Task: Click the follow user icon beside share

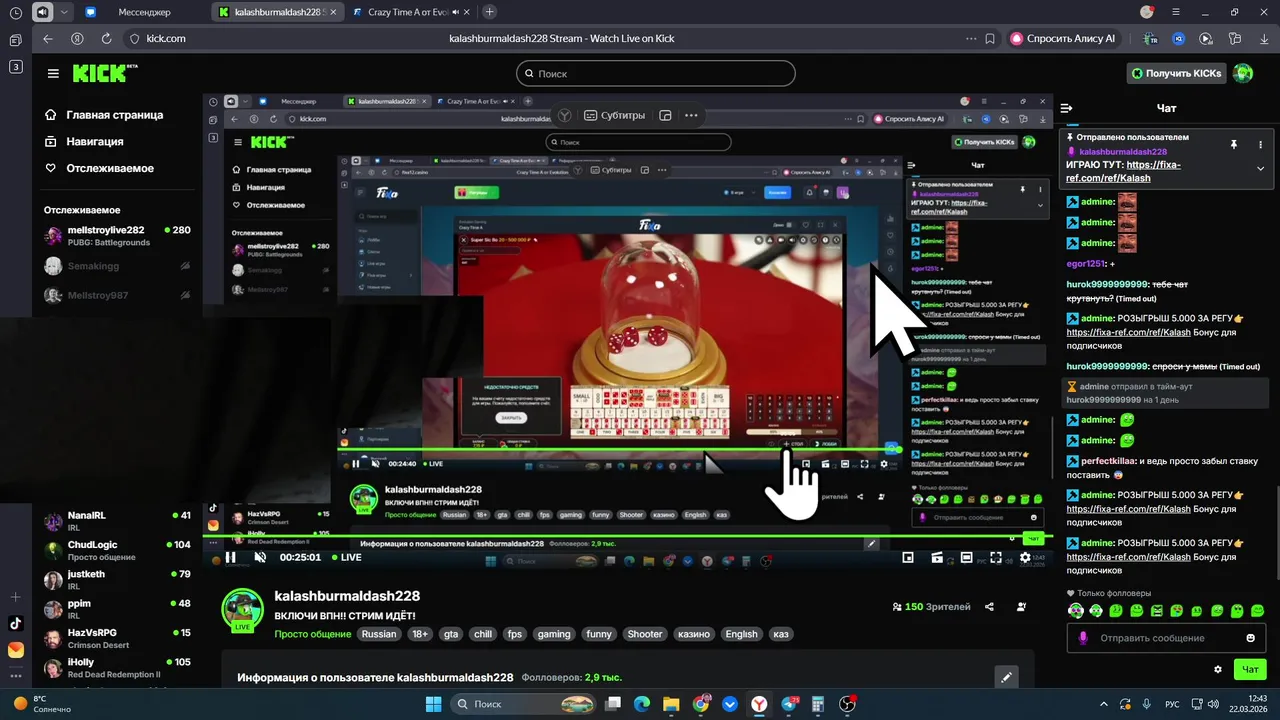Action: coord(1021,607)
